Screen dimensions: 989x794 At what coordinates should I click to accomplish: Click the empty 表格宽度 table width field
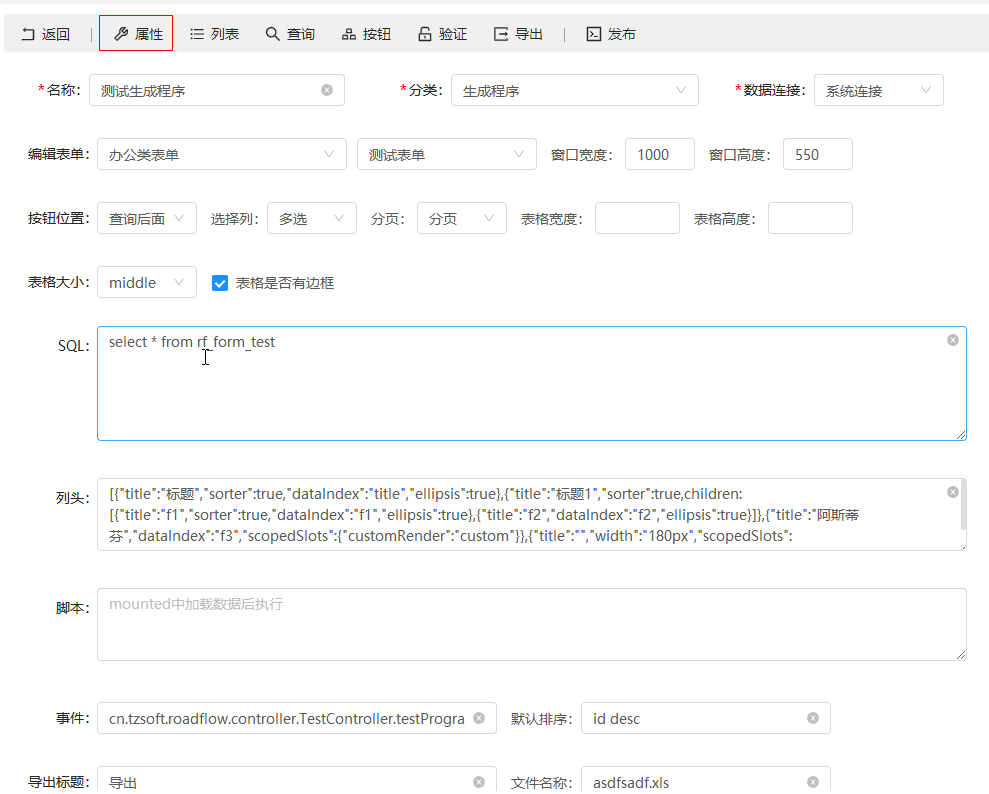[637, 218]
